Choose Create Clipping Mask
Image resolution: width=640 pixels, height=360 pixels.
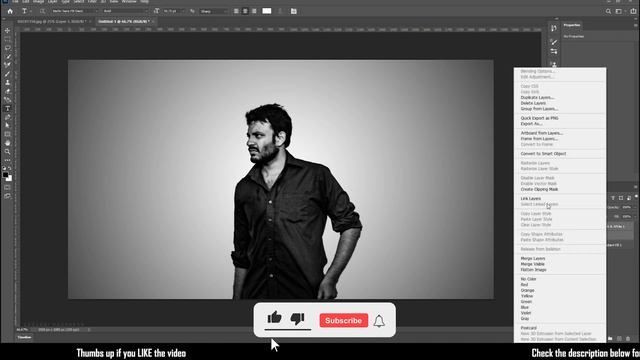point(539,189)
